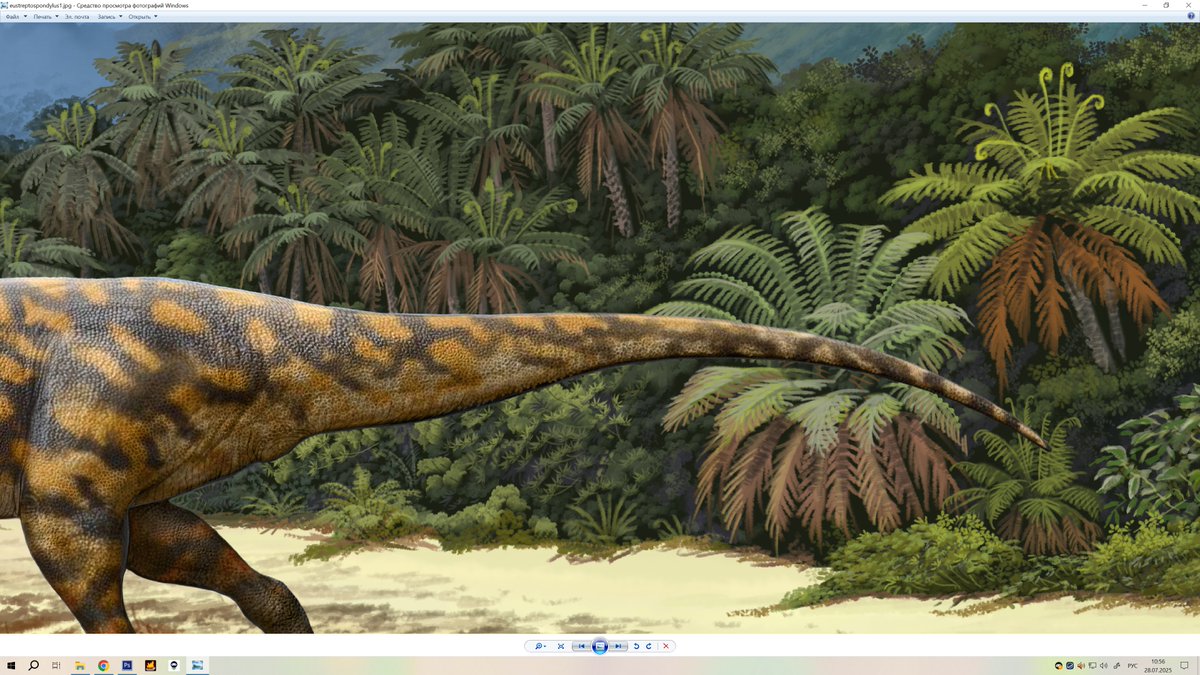Switch the РУС input language indicator

click(1133, 666)
